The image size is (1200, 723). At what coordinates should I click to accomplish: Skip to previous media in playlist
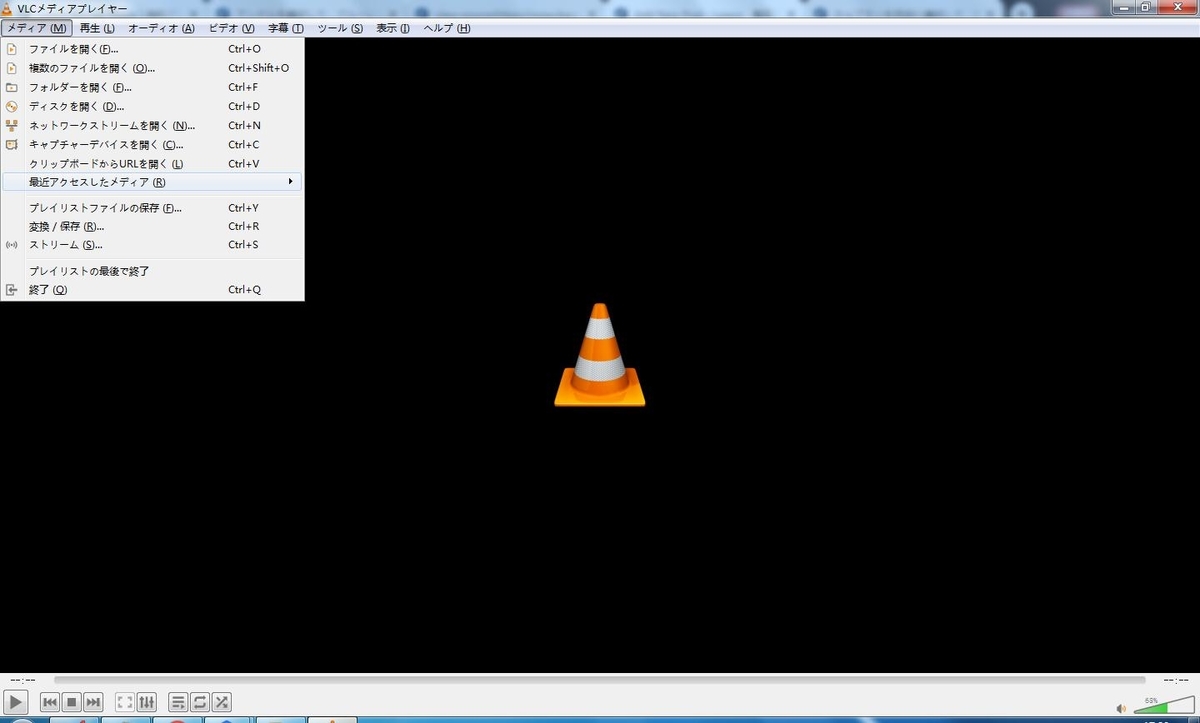pos(50,703)
